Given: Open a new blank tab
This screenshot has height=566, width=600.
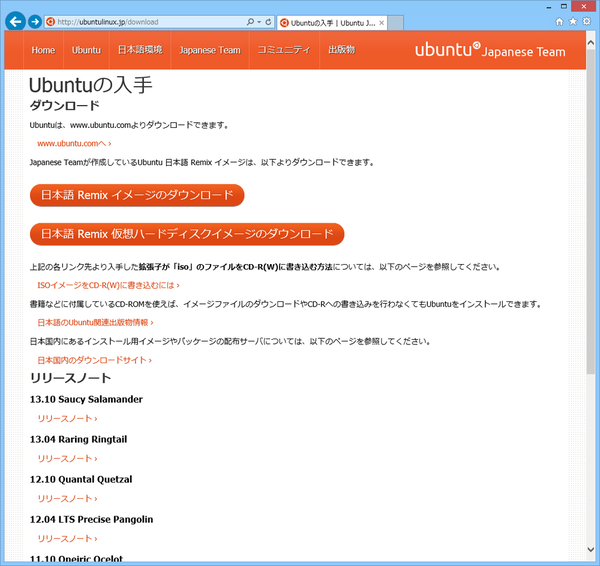Looking at the screenshot, I should click(396, 23).
